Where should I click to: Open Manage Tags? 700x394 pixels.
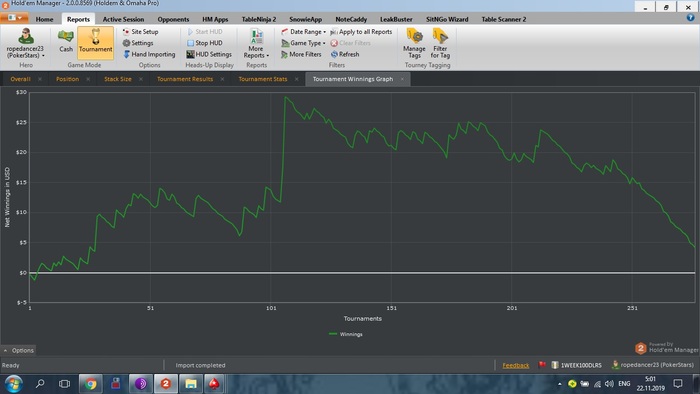(x=414, y=43)
